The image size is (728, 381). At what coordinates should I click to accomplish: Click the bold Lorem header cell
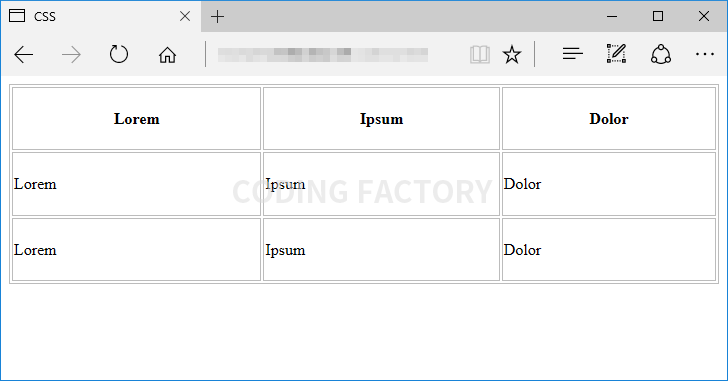coord(136,119)
